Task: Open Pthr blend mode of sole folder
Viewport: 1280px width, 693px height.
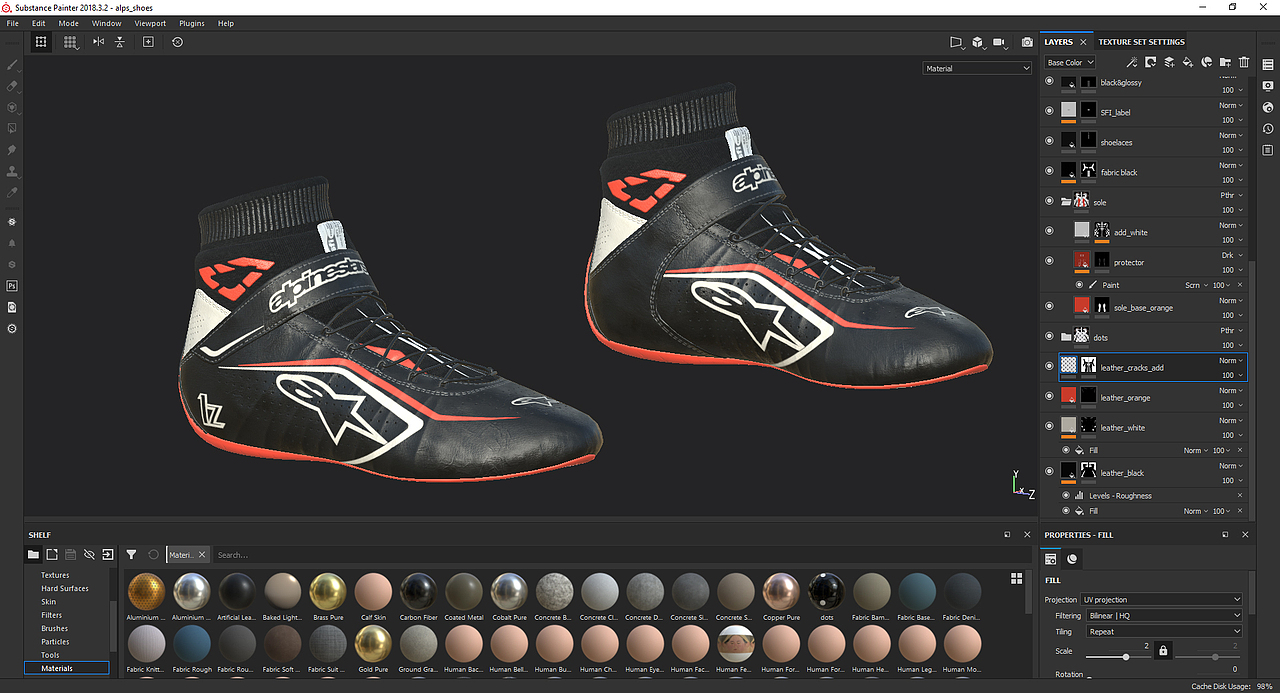Action: tap(1231, 195)
